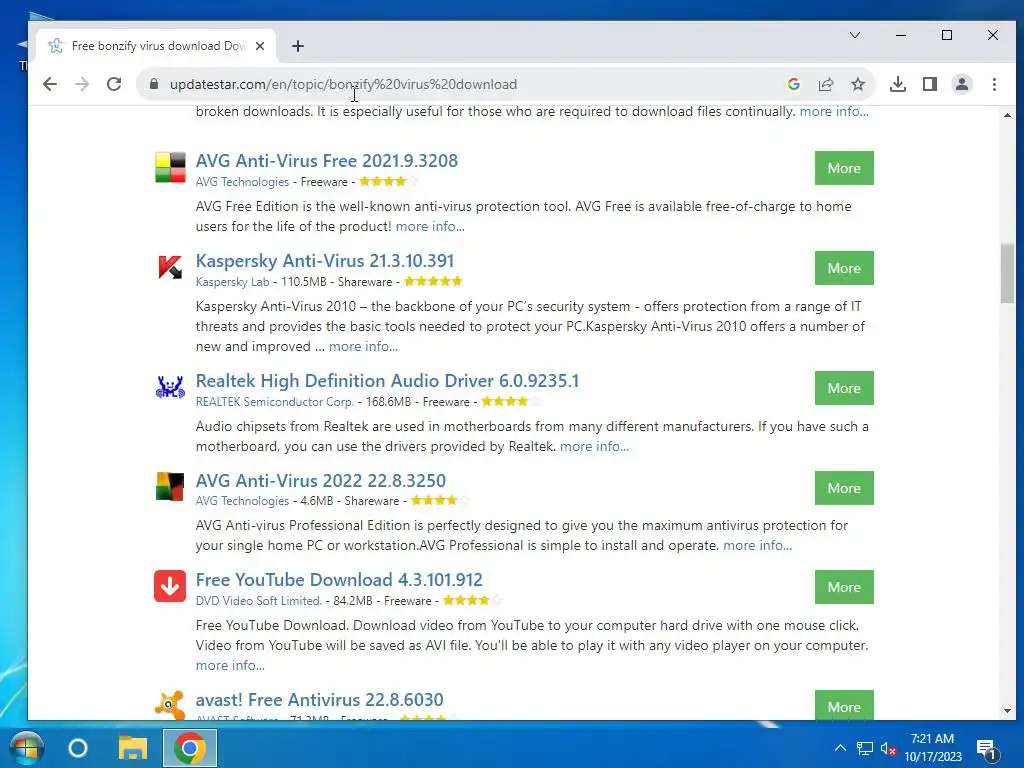The height and width of the screenshot is (768, 1024).
Task: Click the page scrollbar thumb
Action: 1007,273
